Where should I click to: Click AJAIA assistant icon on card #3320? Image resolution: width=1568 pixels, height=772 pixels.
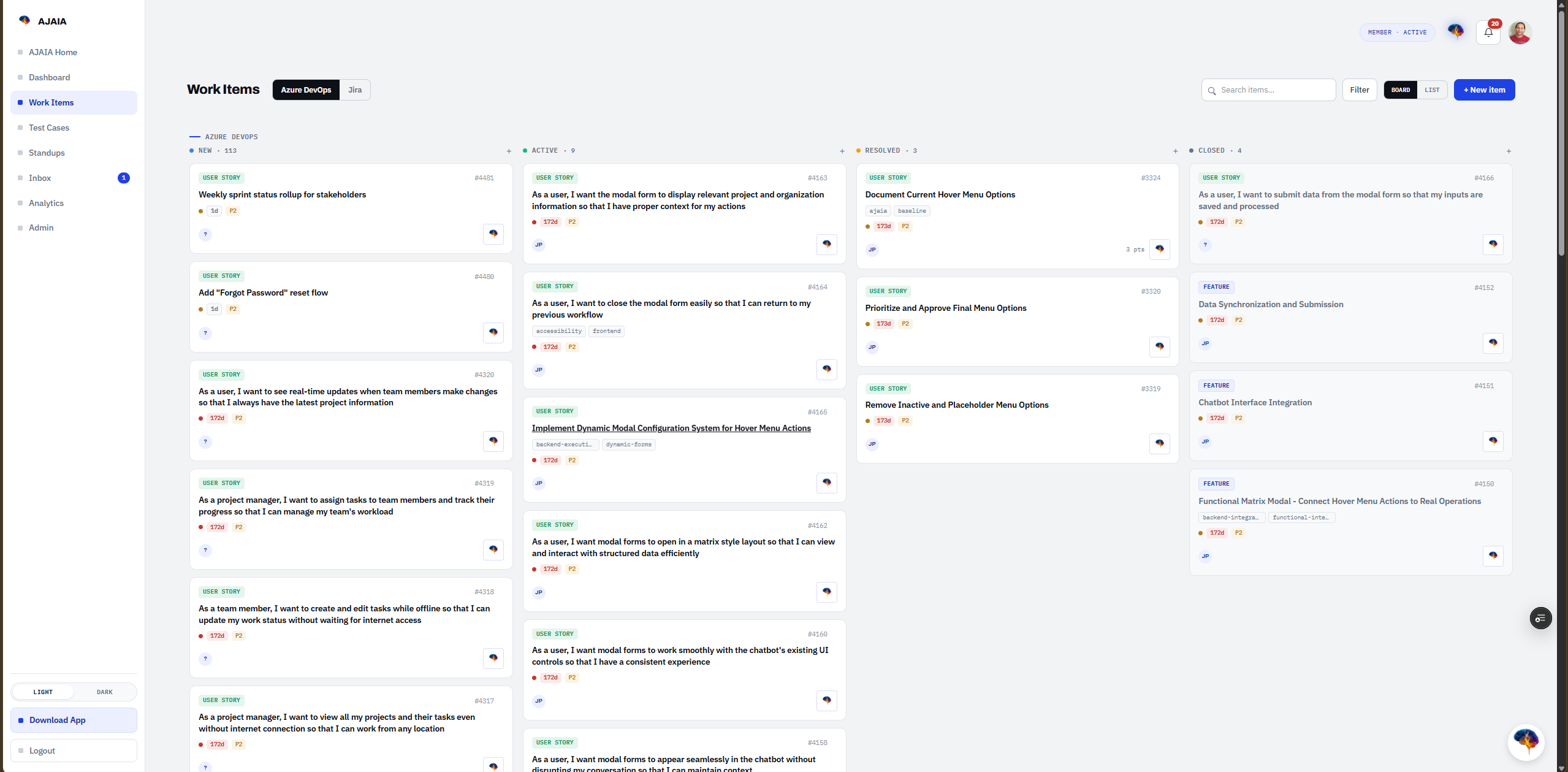[x=1160, y=347]
